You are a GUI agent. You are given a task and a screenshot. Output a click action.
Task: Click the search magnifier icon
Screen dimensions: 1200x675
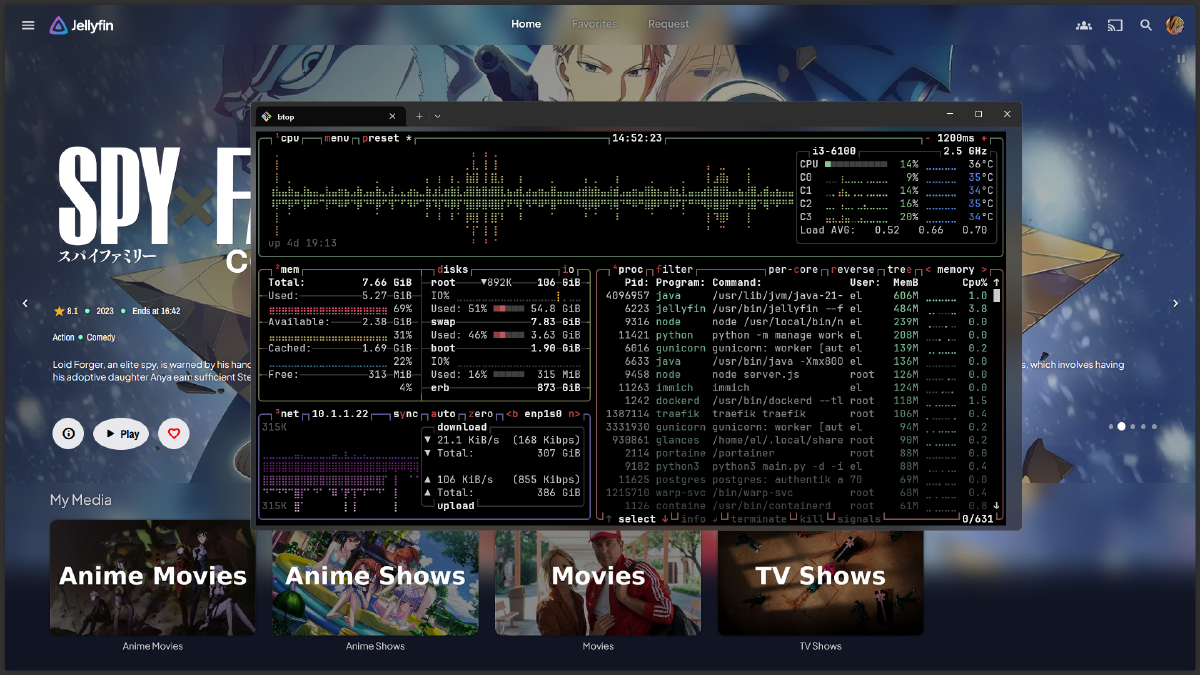pos(1146,25)
